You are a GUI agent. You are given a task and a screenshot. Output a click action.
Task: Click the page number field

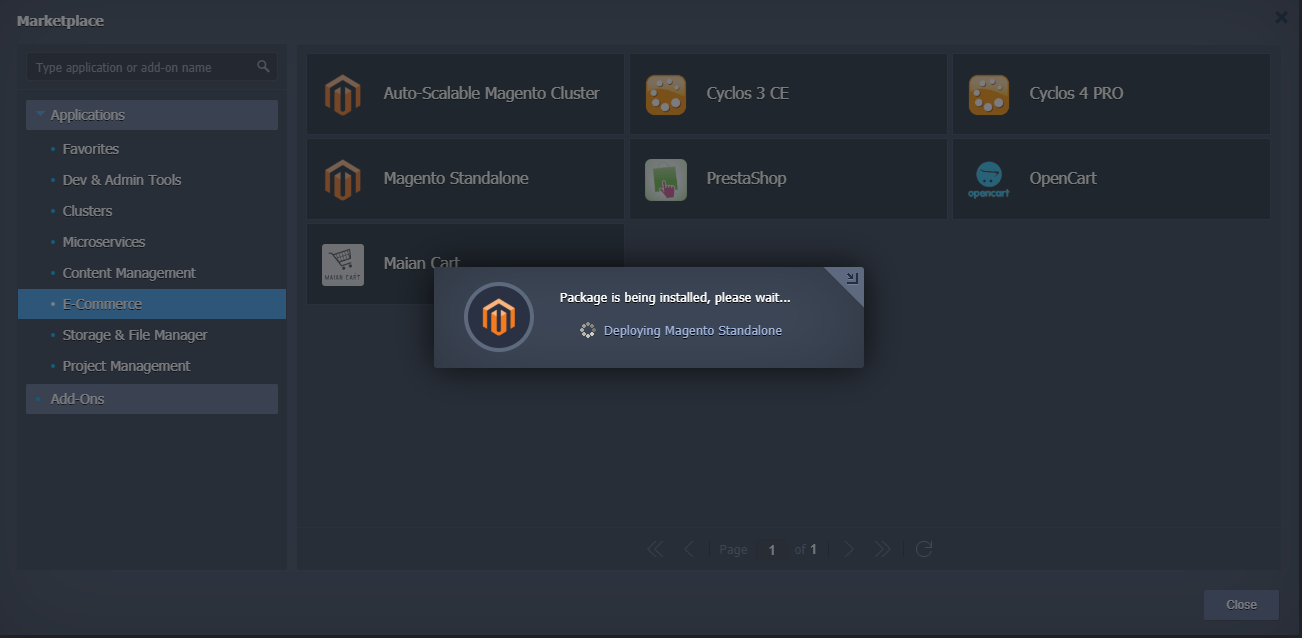coord(771,549)
